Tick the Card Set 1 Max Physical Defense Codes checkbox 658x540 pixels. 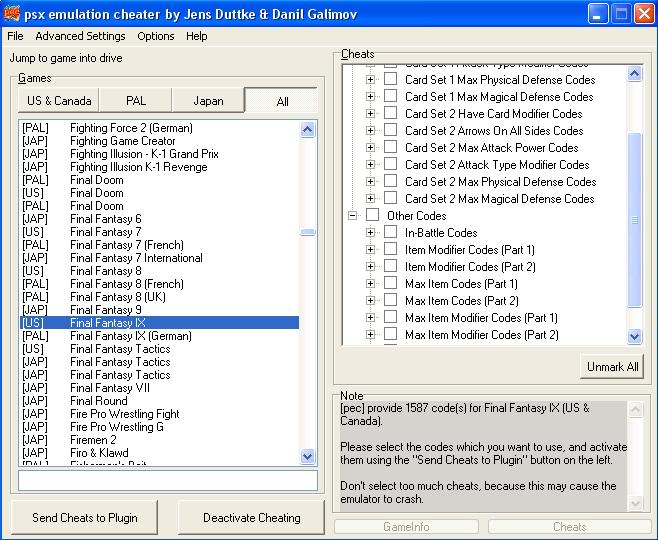tap(390, 79)
